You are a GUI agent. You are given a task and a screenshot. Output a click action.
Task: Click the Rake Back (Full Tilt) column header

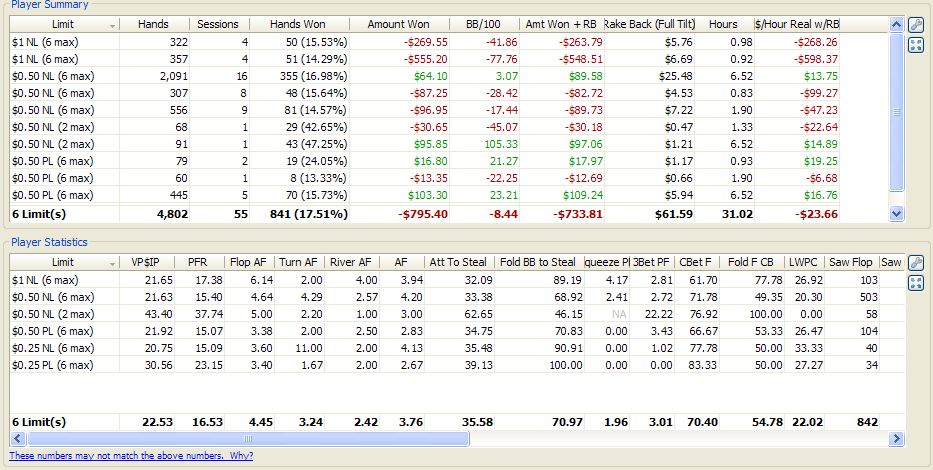click(649, 24)
